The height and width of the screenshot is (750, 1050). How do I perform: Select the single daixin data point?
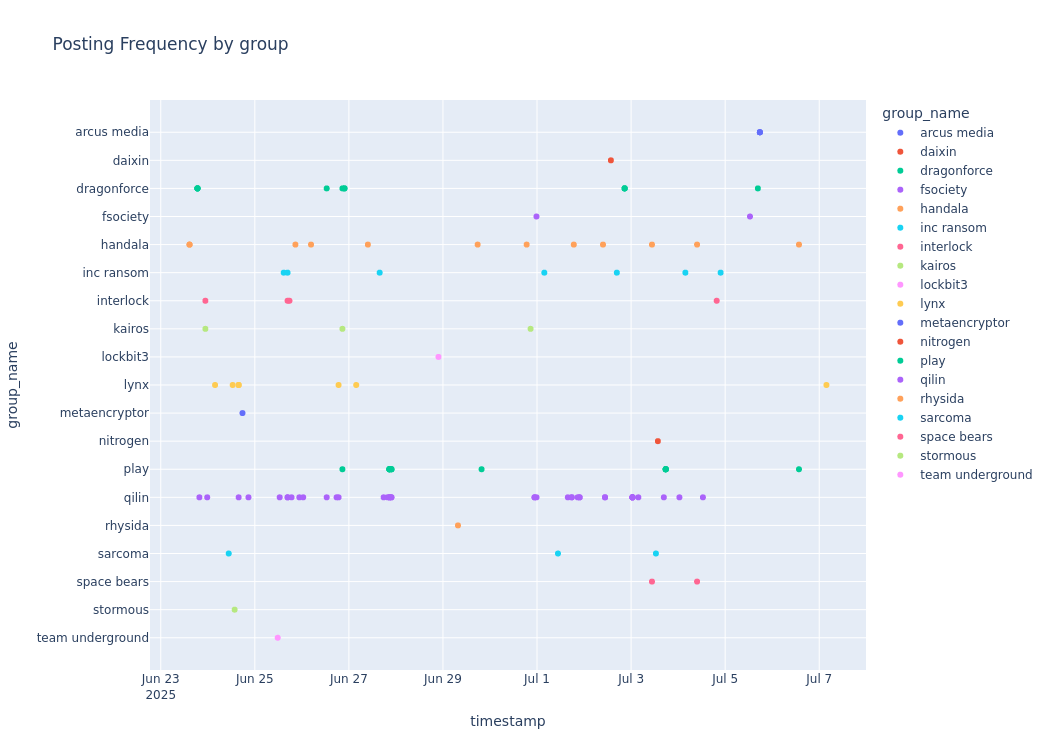(x=611, y=161)
